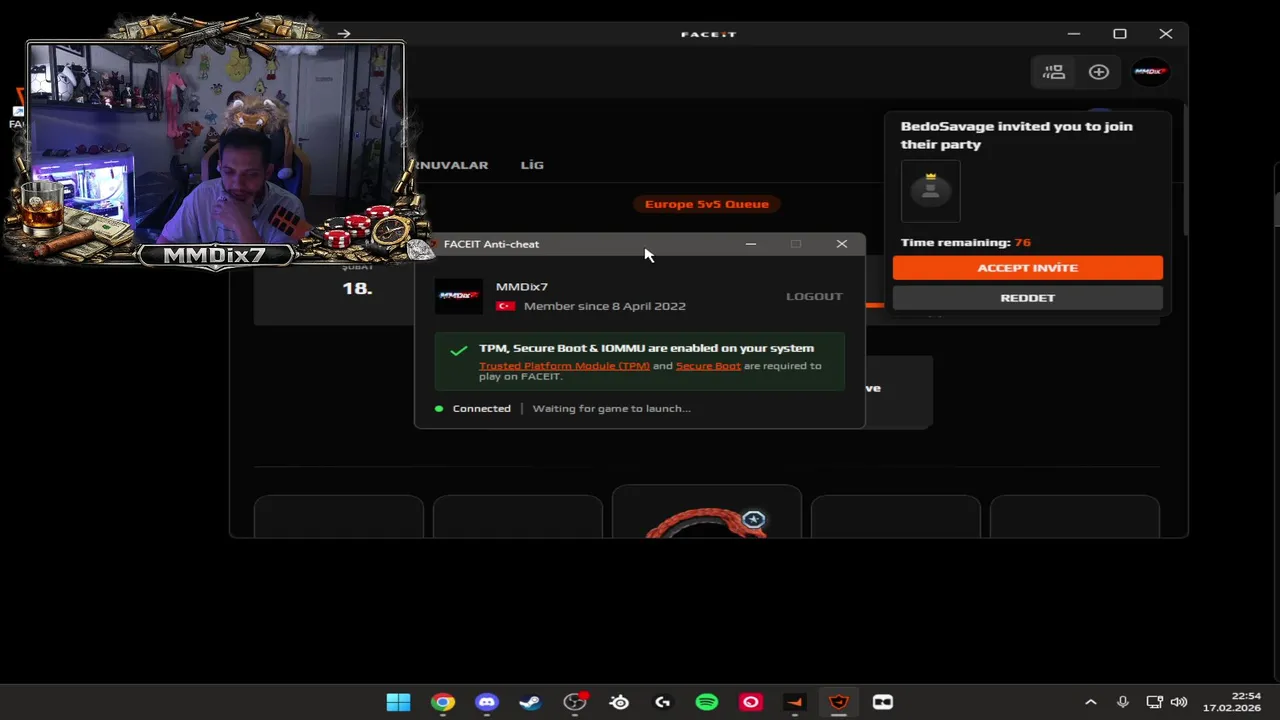This screenshot has width=1280, height=720.
Task: Click the green checkmark status icon
Action: pyautogui.click(x=458, y=351)
